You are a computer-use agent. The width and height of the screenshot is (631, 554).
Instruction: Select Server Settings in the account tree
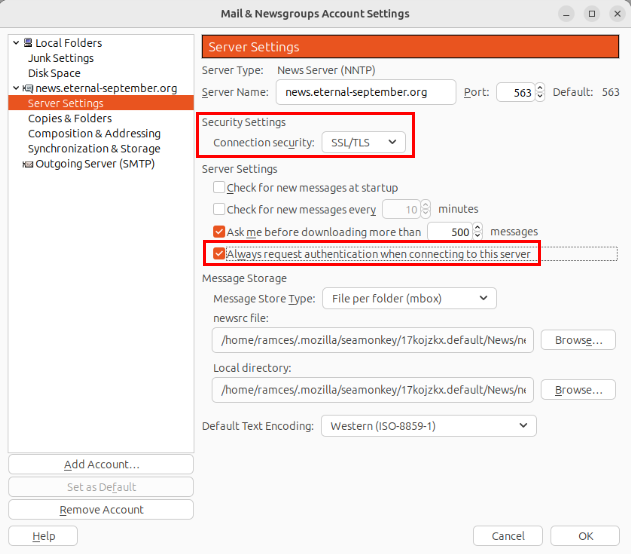(x=101, y=103)
